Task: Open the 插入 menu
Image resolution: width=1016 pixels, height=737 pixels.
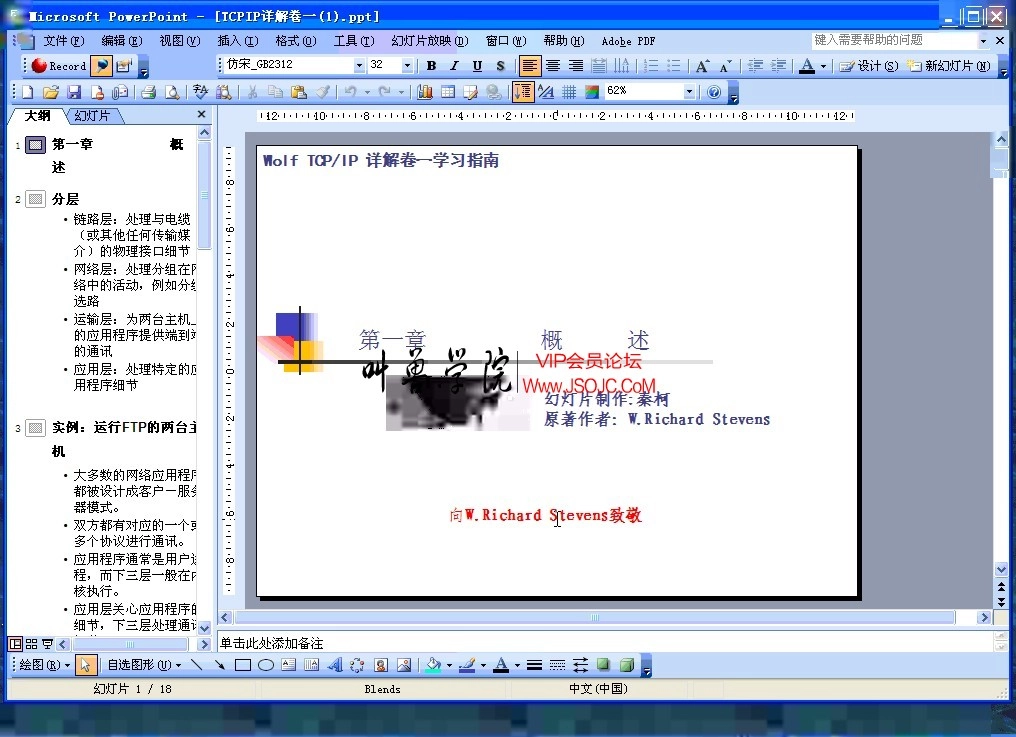Action: (x=236, y=41)
